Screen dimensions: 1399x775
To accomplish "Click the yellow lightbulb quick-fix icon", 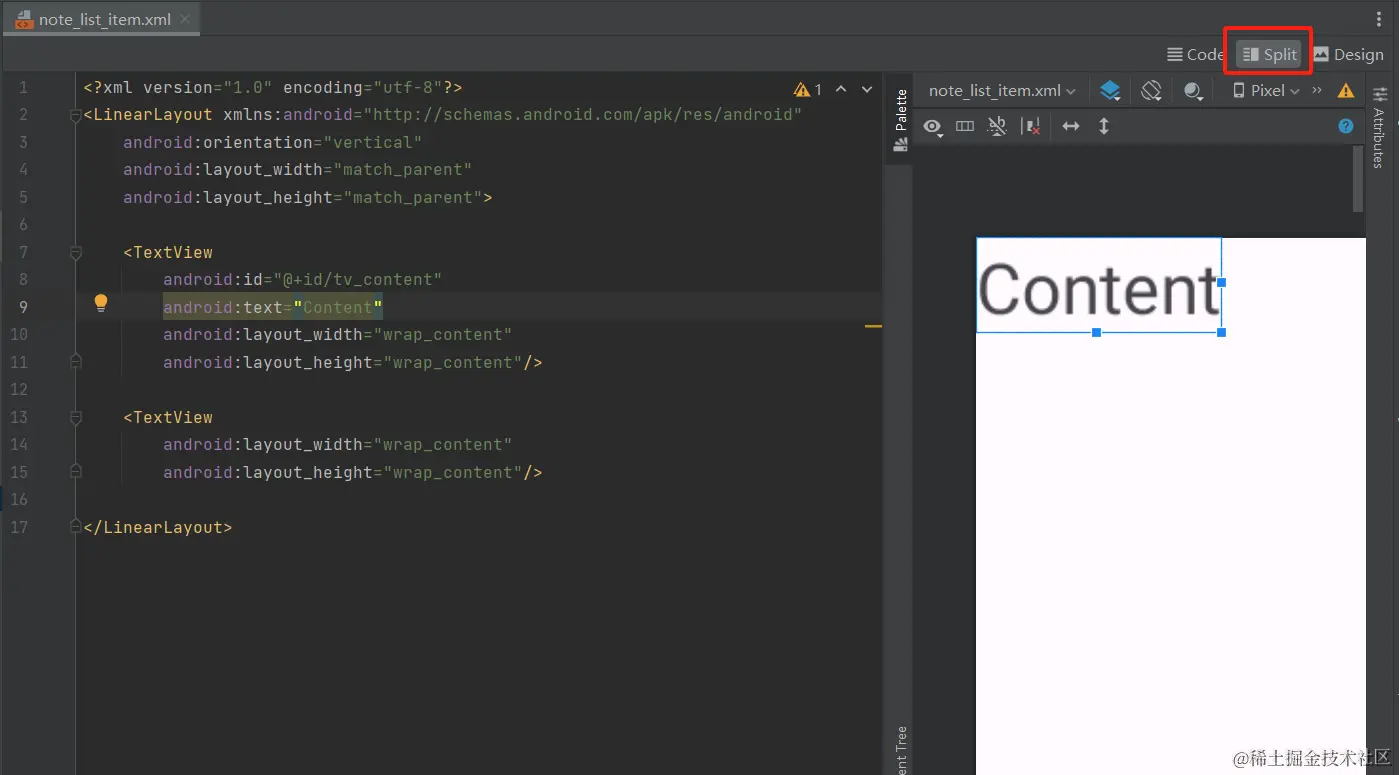I will click(101, 303).
